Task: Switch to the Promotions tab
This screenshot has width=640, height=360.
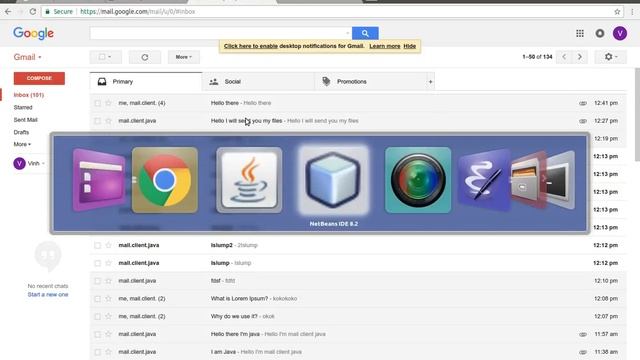Action: point(371,82)
